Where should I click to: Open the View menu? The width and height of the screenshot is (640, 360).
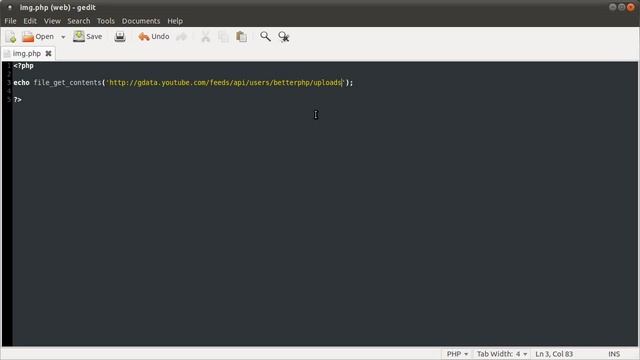[x=52, y=21]
